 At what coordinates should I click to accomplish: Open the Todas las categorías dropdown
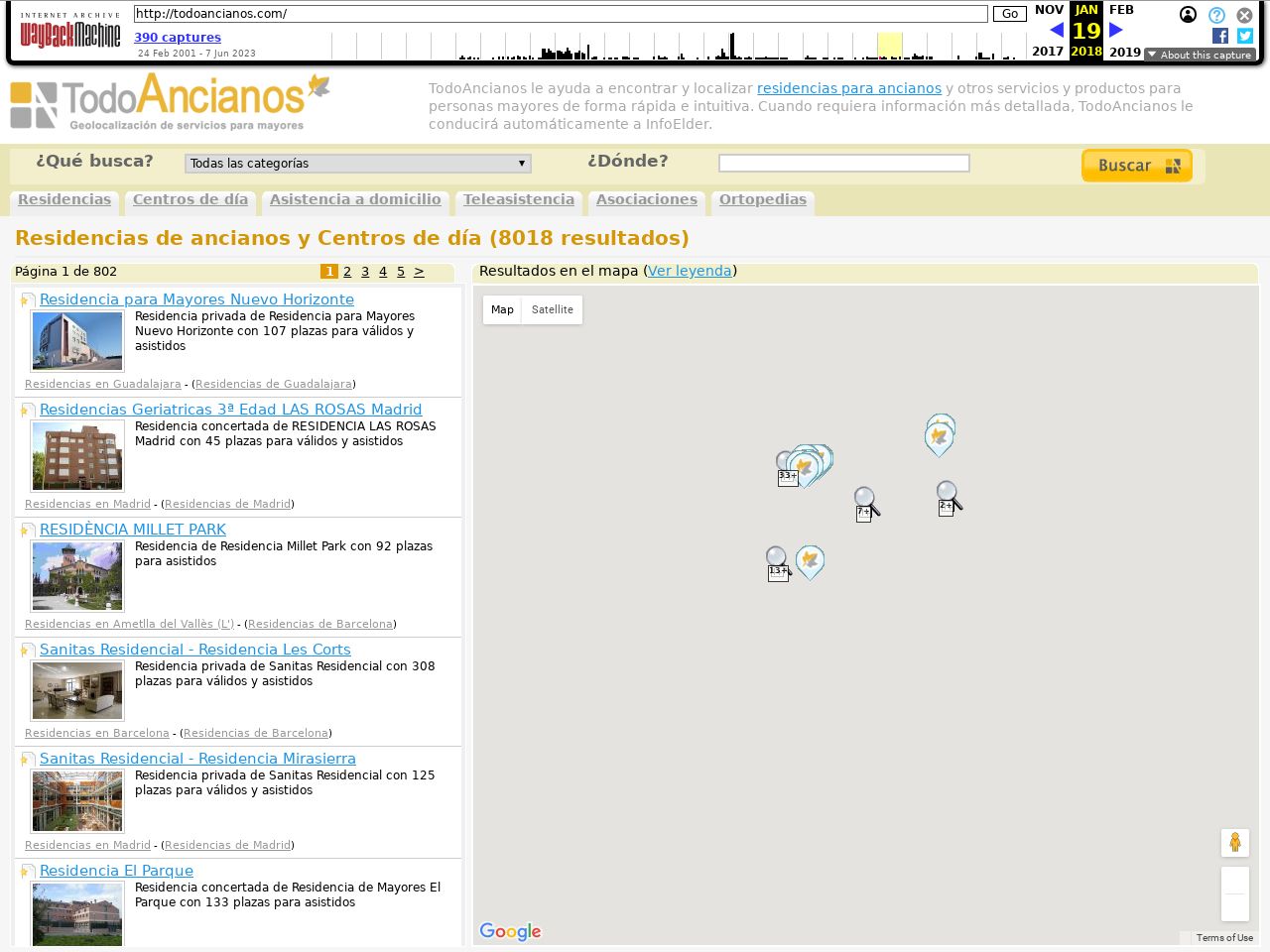[357, 164]
